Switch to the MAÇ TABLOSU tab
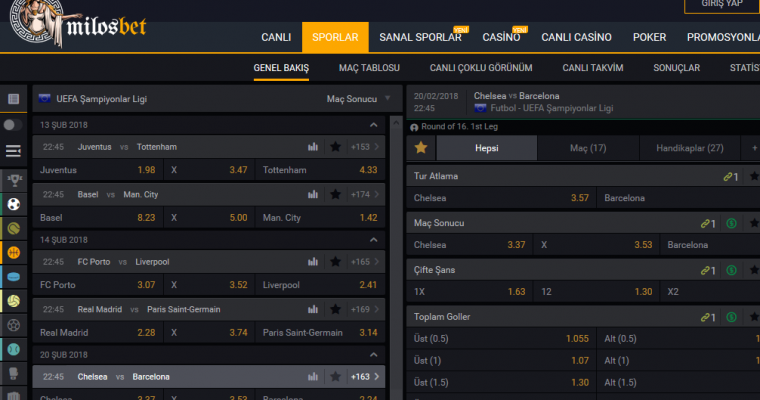This screenshot has width=760, height=400. coord(369,68)
